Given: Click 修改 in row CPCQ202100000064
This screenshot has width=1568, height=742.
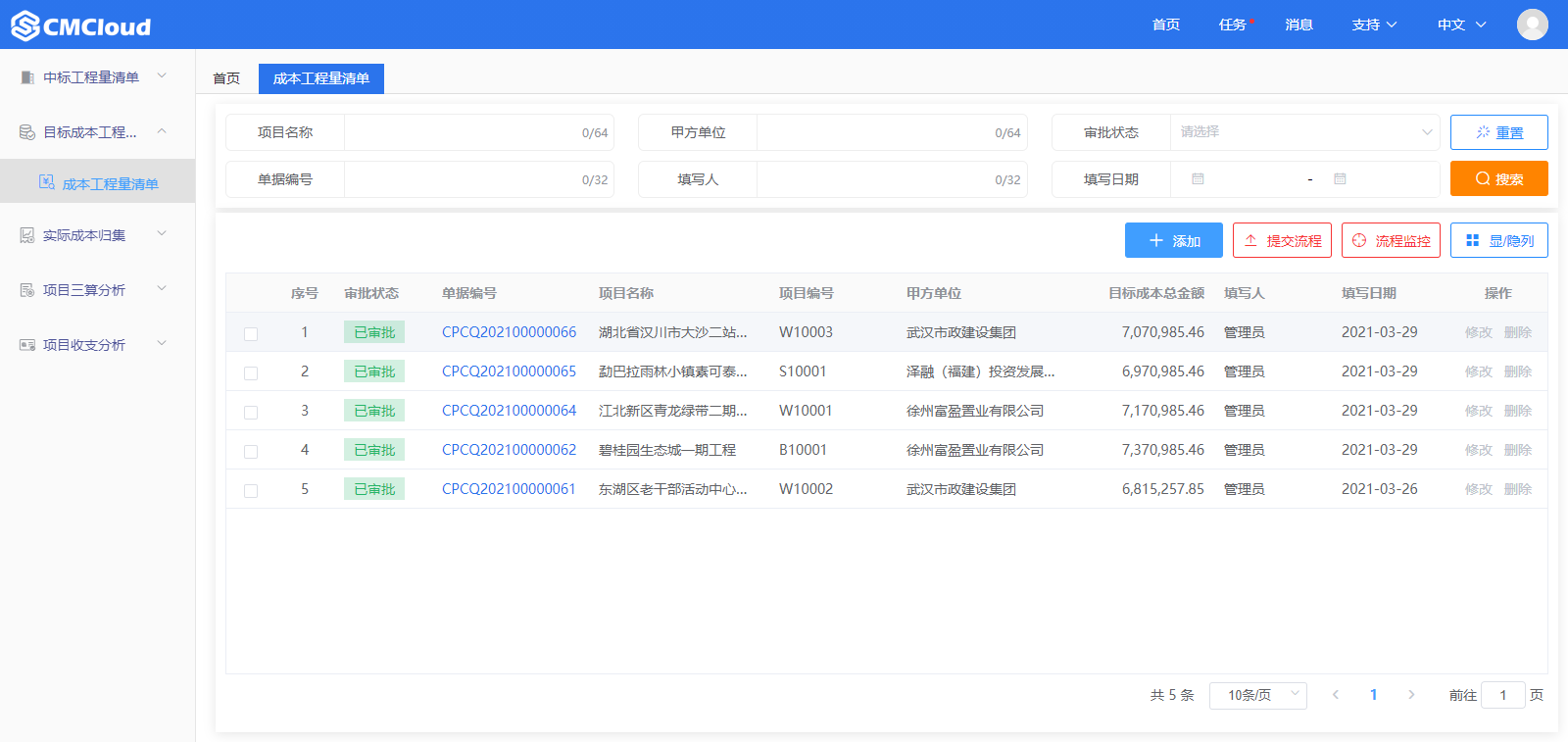Looking at the screenshot, I should (1479, 411).
